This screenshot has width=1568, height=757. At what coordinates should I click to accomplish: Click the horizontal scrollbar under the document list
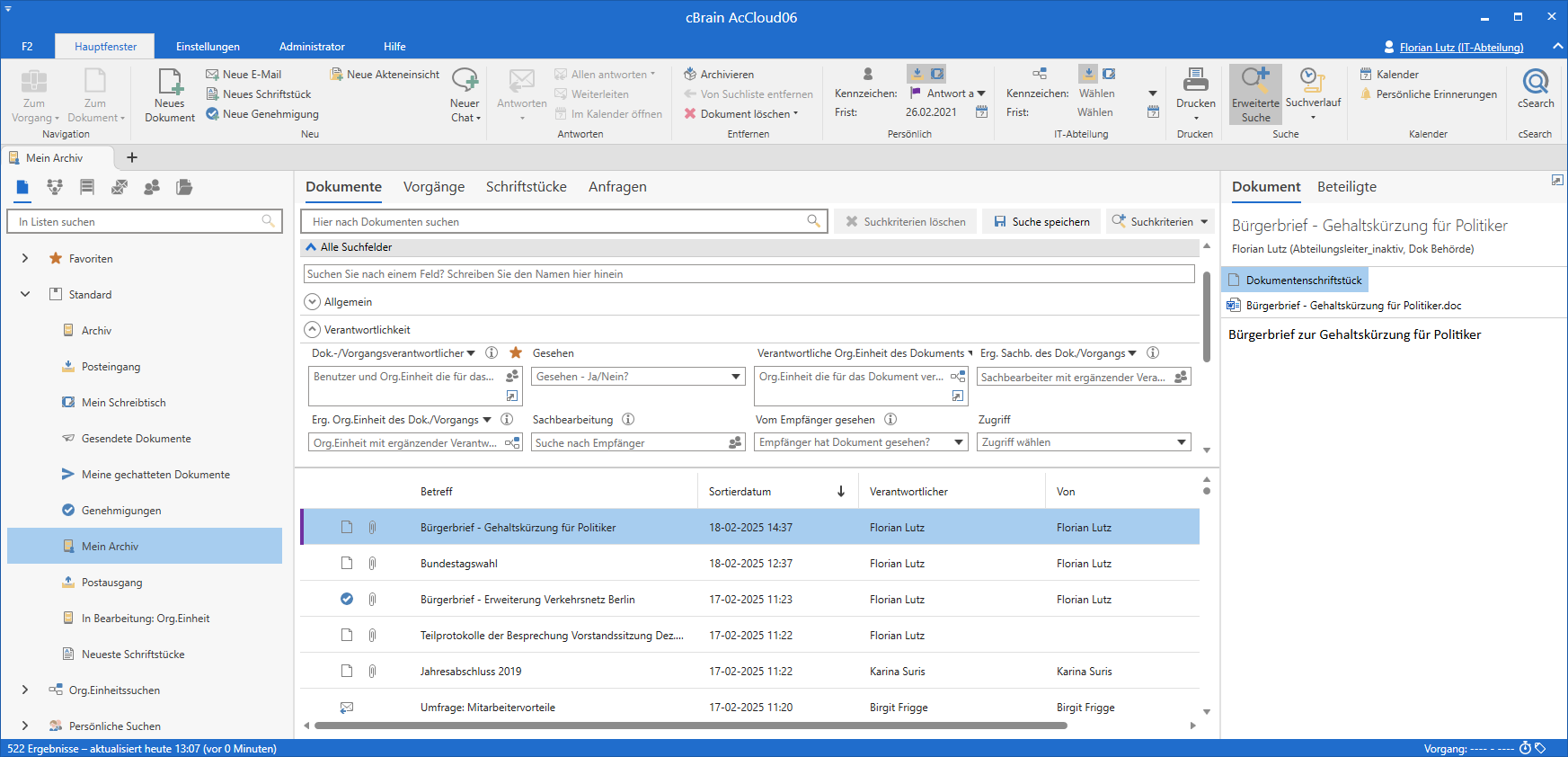(690, 726)
